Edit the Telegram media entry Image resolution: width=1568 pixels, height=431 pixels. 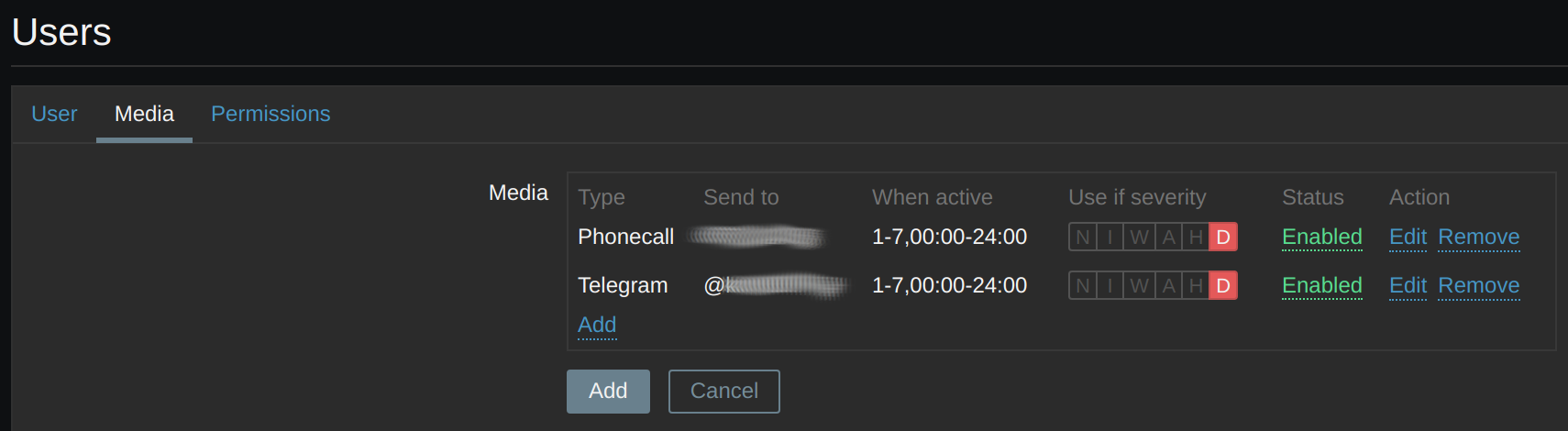(x=1408, y=286)
